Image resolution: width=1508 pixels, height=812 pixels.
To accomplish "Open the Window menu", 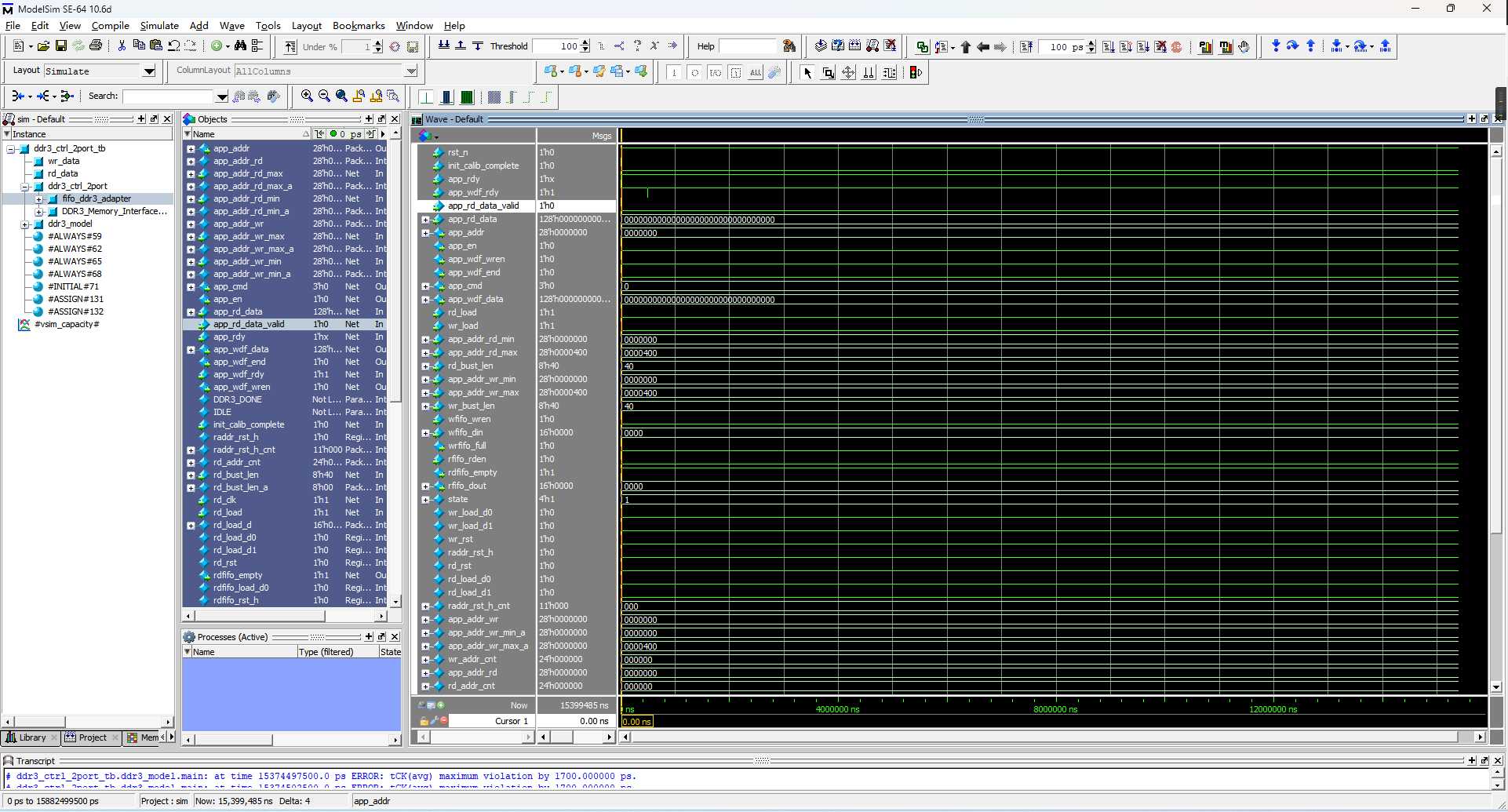I will pyautogui.click(x=414, y=25).
